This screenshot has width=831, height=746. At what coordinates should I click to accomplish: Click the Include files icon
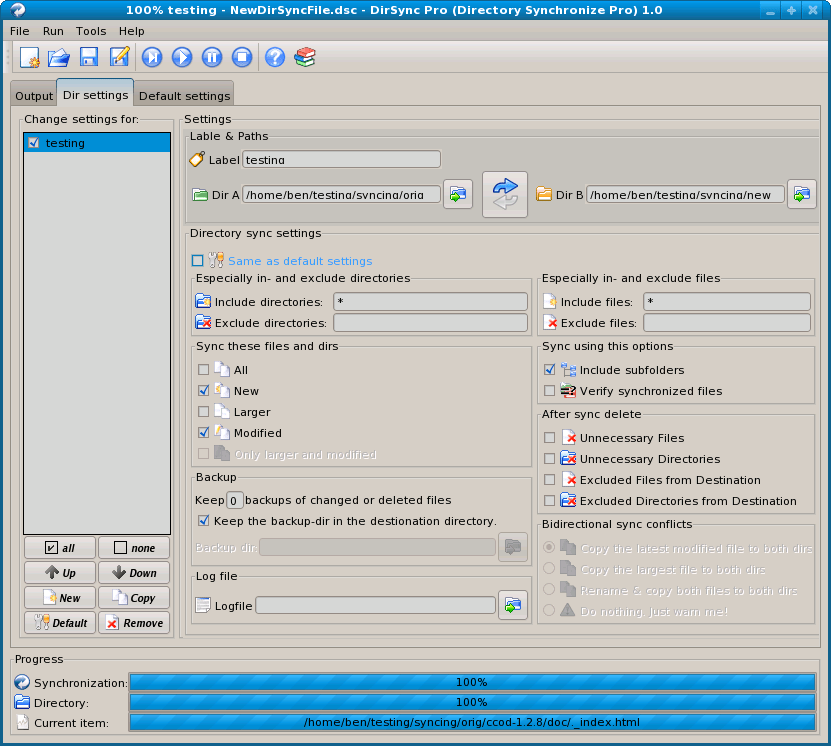[x=550, y=301]
